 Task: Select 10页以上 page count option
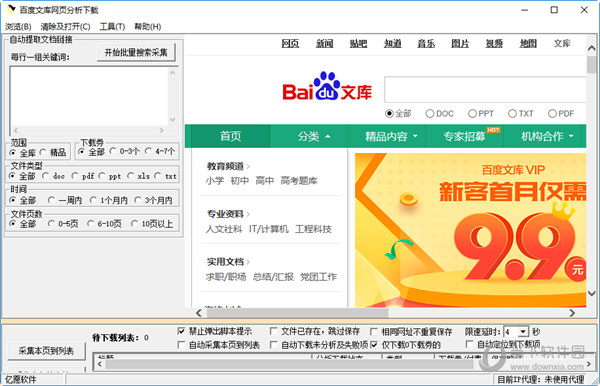click(134, 224)
